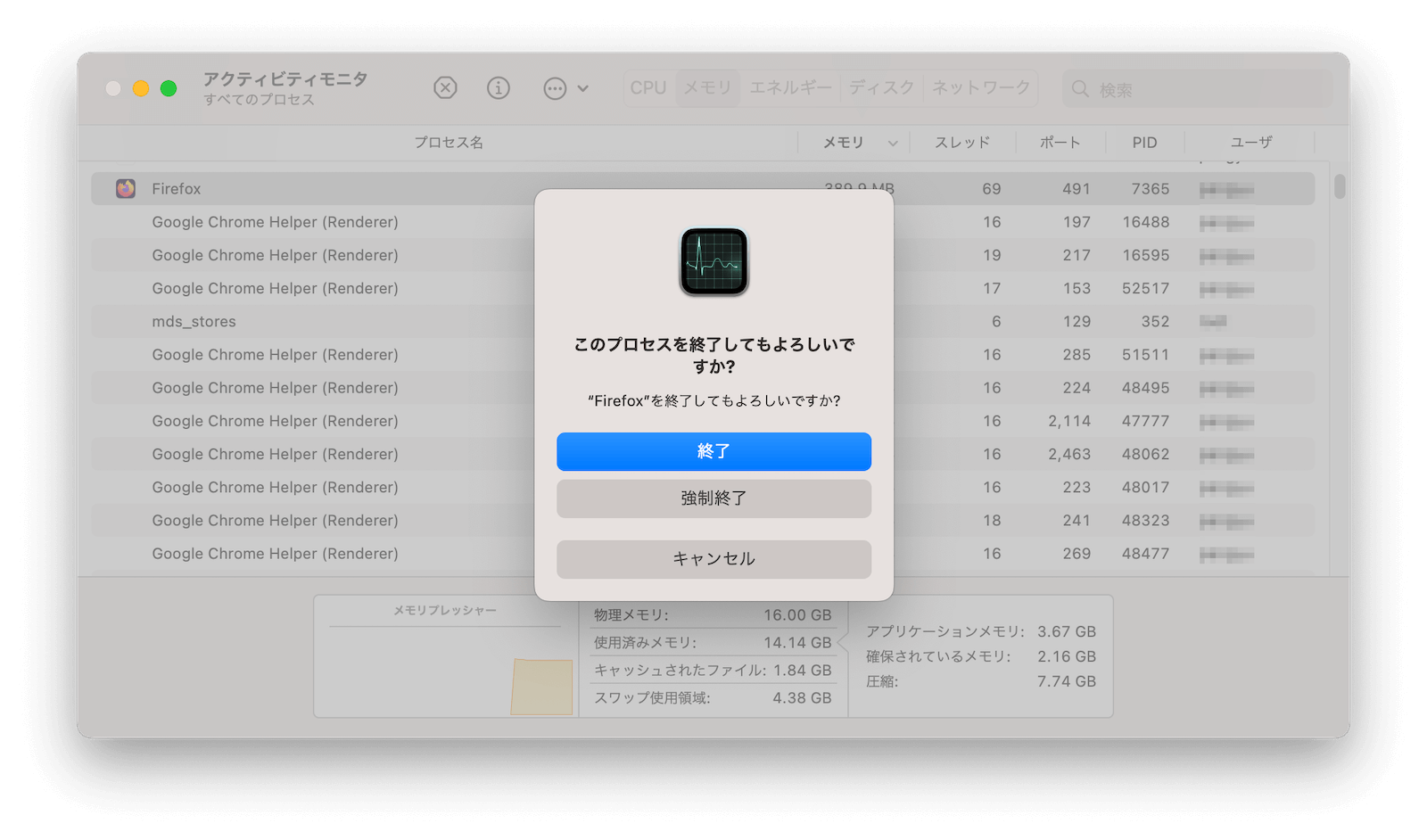
Task: Click the 強制終了 force quit button
Action: coord(713,498)
